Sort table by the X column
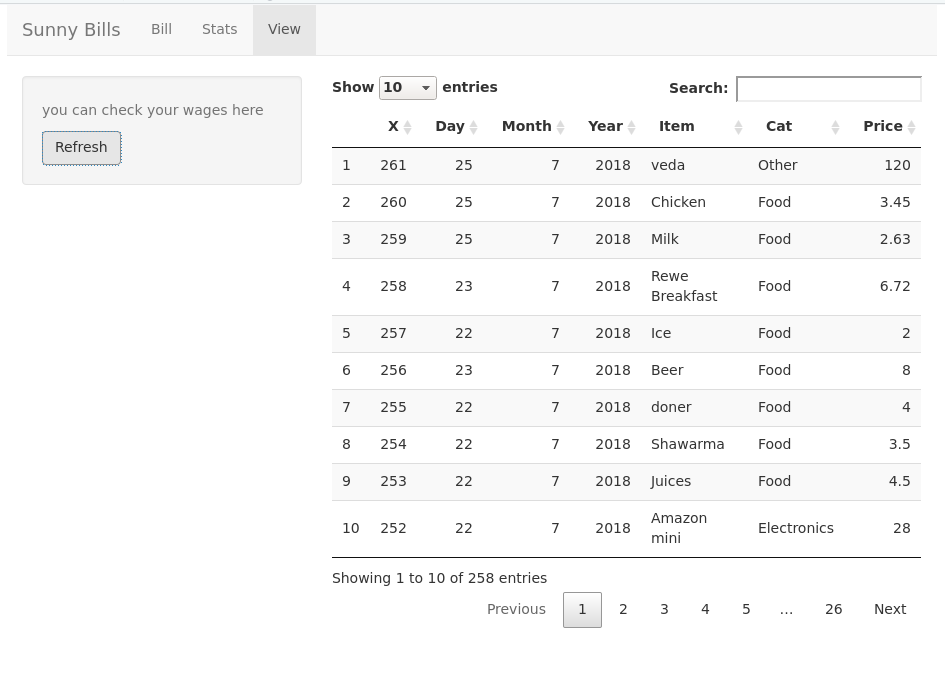The height and width of the screenshot is (682, 945). [x=393, y=127]
